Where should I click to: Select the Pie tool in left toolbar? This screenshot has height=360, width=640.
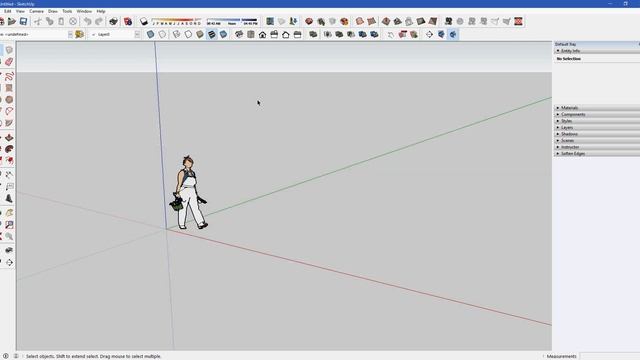point(9,123)
